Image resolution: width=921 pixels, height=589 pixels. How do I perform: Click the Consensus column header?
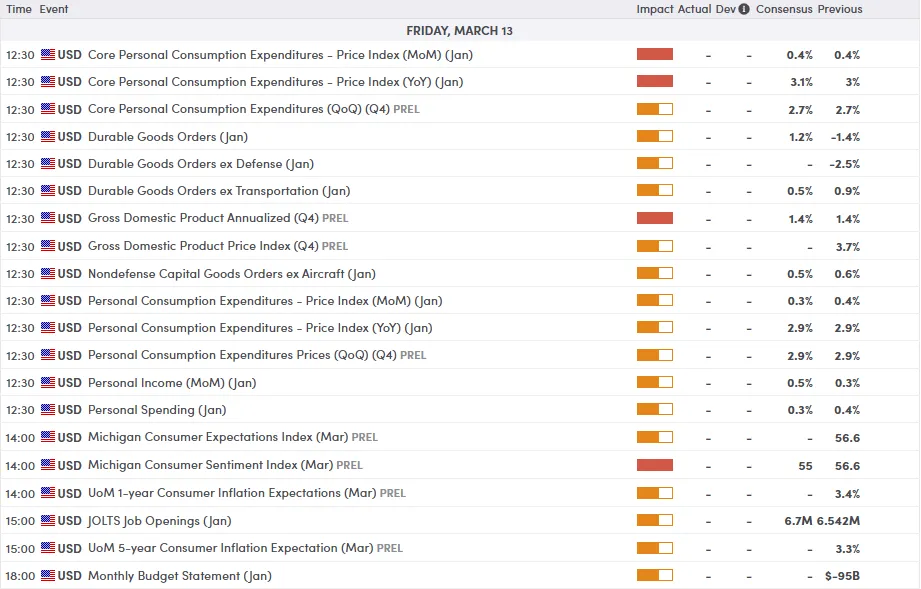click(784, 9)
